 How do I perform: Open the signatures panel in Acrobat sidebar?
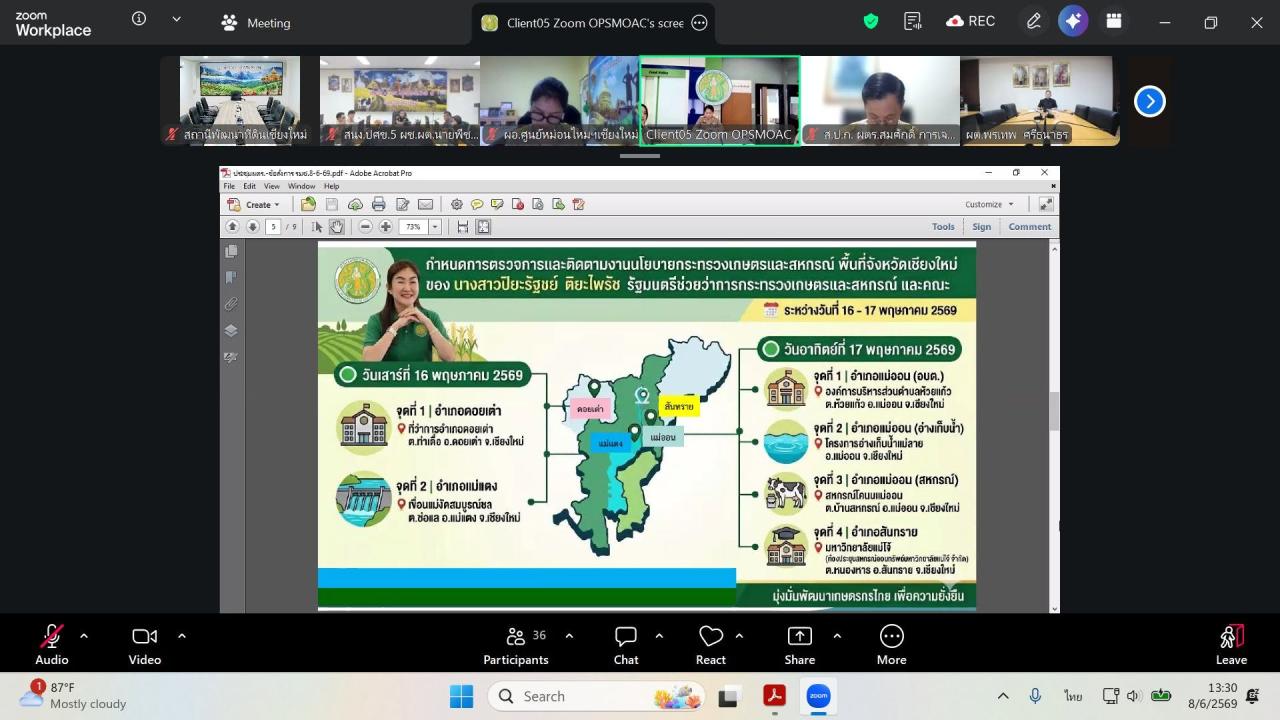click(x=232, y=357)
